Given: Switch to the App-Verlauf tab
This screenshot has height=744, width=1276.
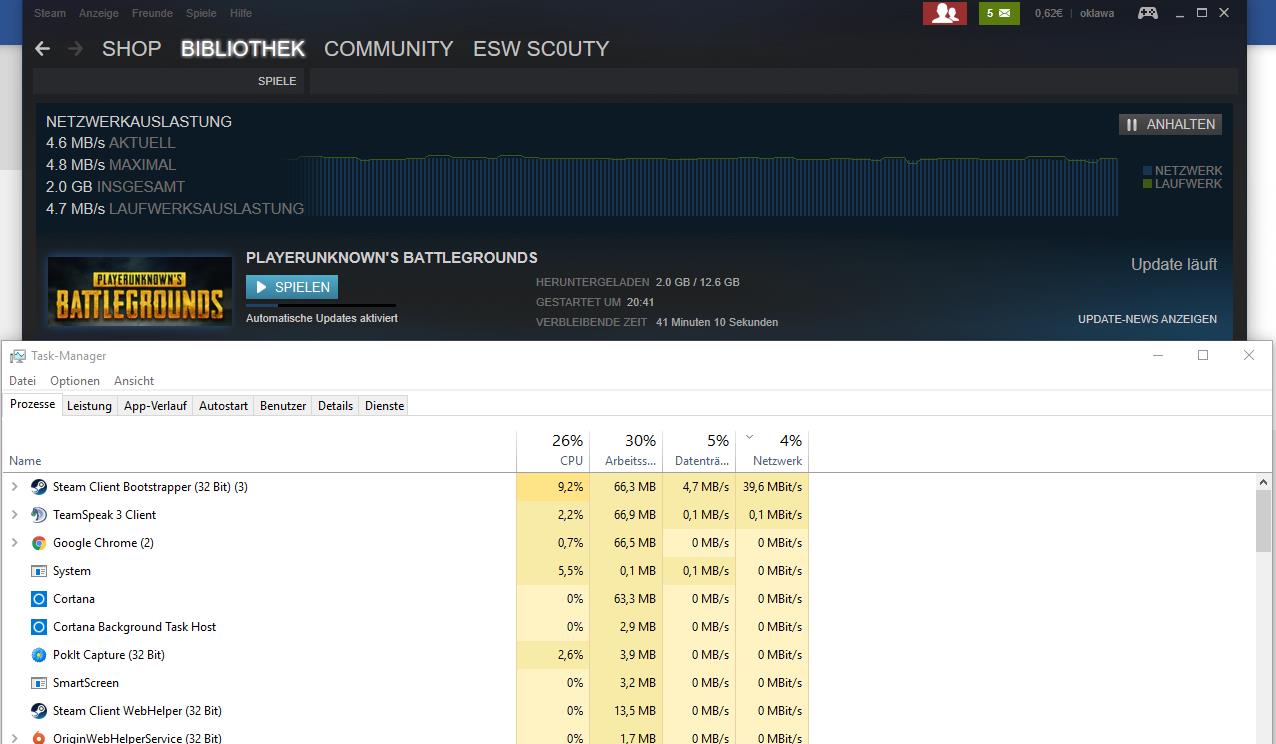Looking at the screenshot, I should click(155, 405).
